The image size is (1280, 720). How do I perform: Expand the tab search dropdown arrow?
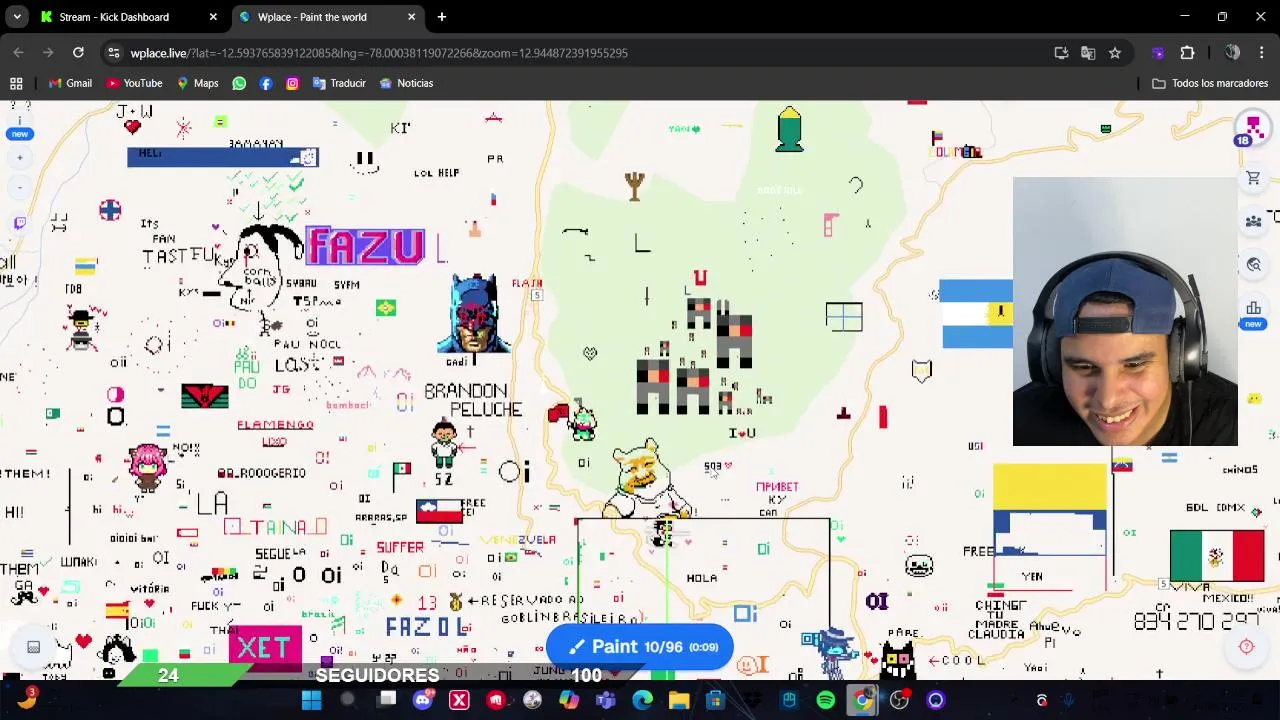point(17,17)
